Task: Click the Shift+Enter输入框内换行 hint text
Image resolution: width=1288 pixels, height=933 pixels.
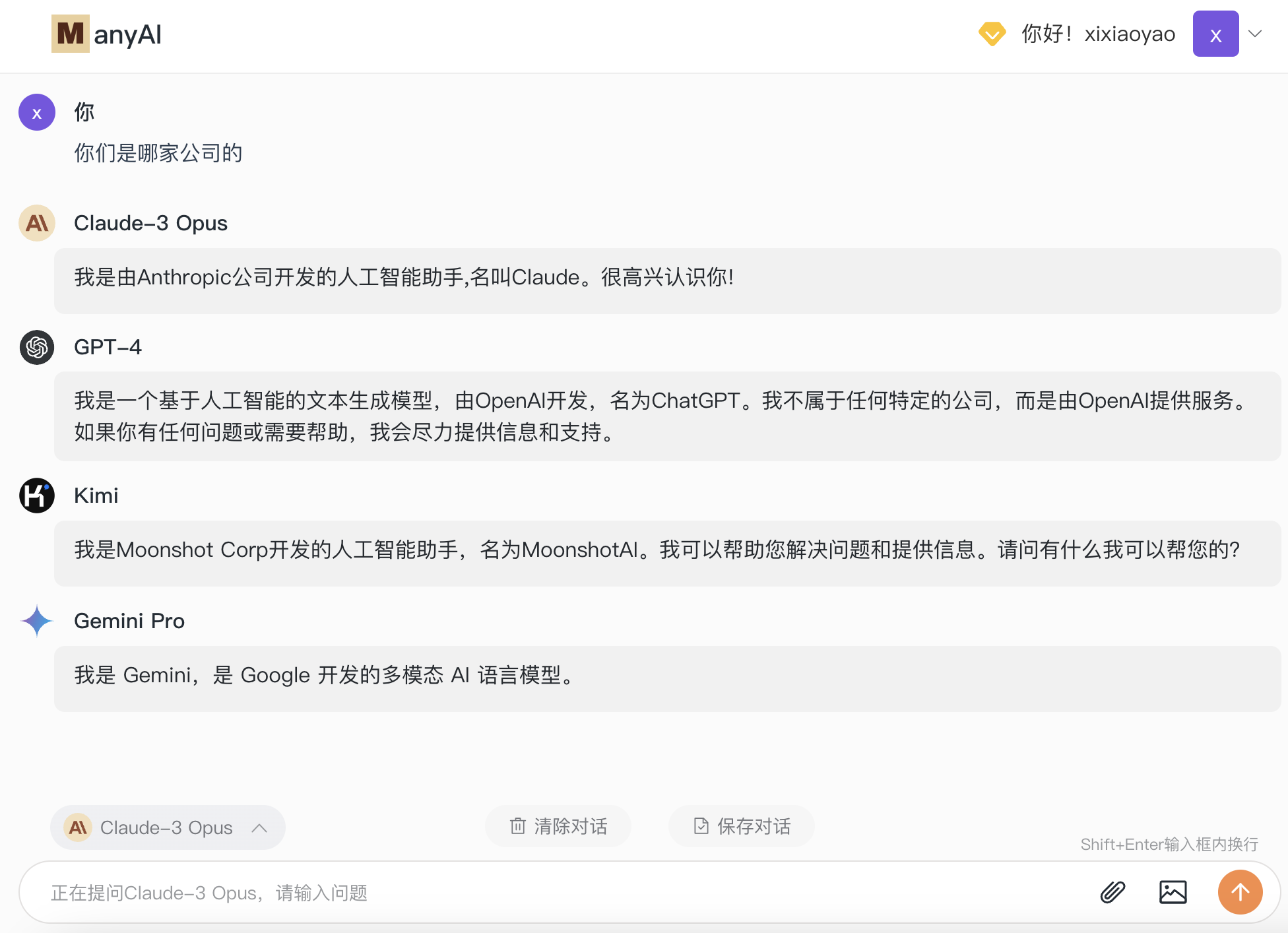Action: (1169, 845)
